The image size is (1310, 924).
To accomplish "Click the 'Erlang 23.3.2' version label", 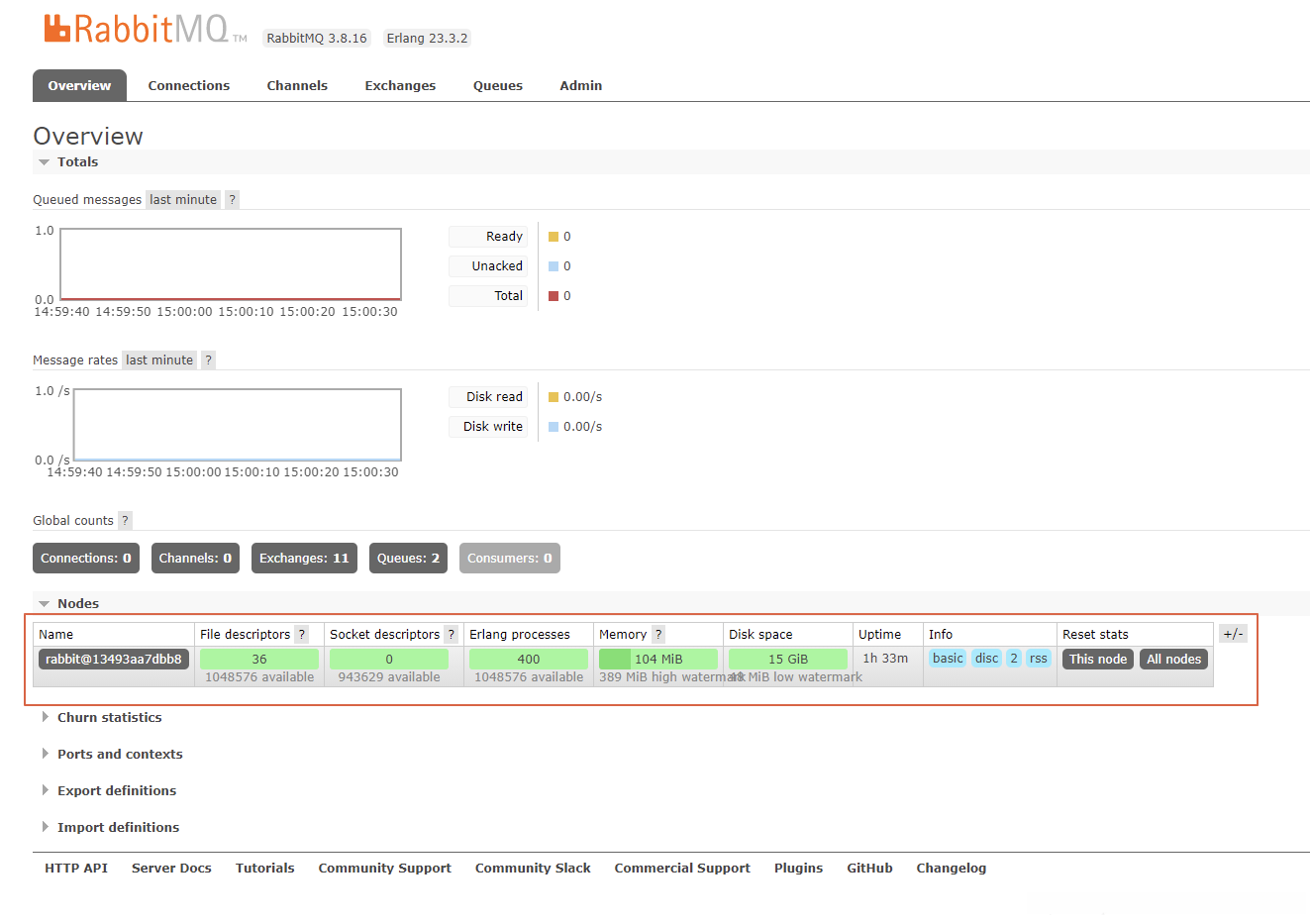I will coord(427,39).
